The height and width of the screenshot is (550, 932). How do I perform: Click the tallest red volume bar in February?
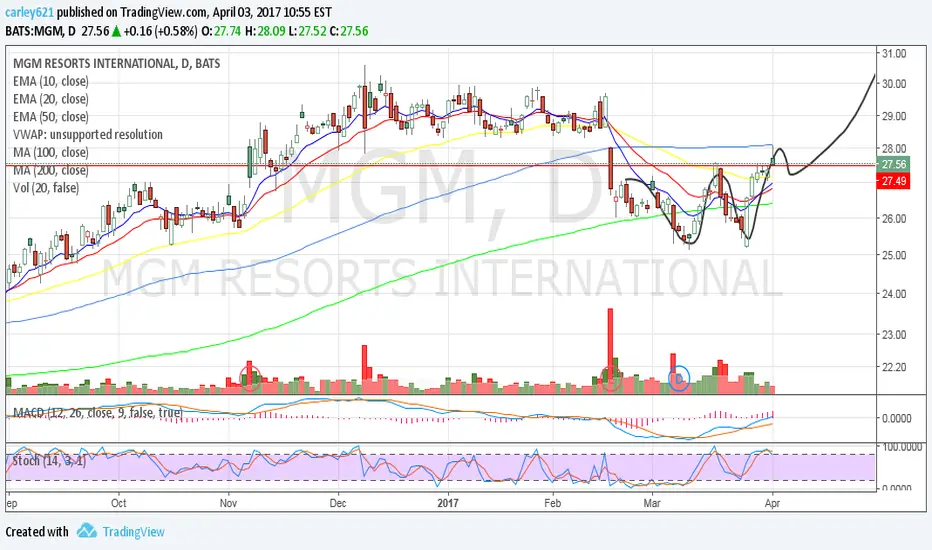[610, 350]
